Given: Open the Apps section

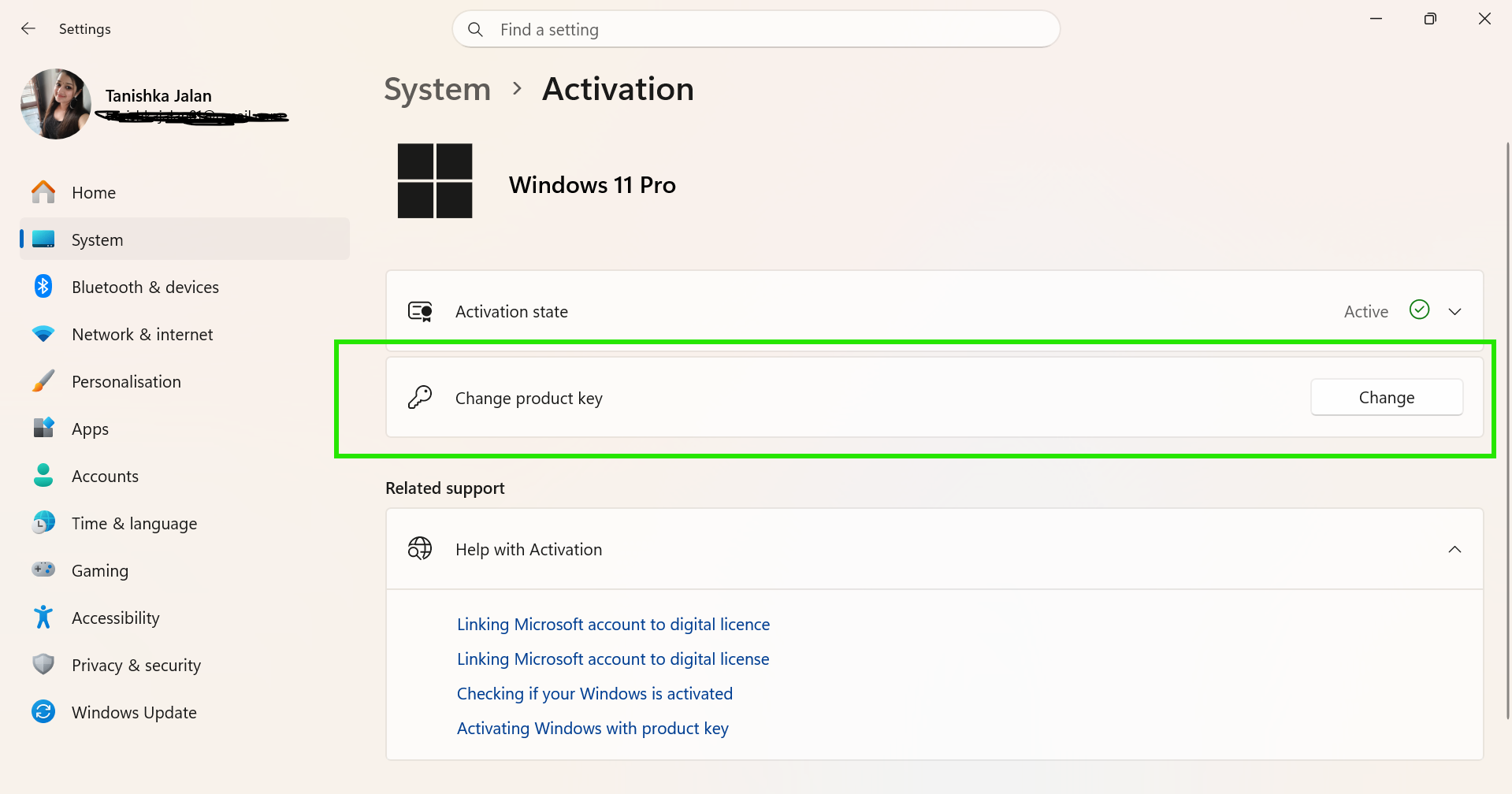Looking at the screenshot, I should pos(184,429).
